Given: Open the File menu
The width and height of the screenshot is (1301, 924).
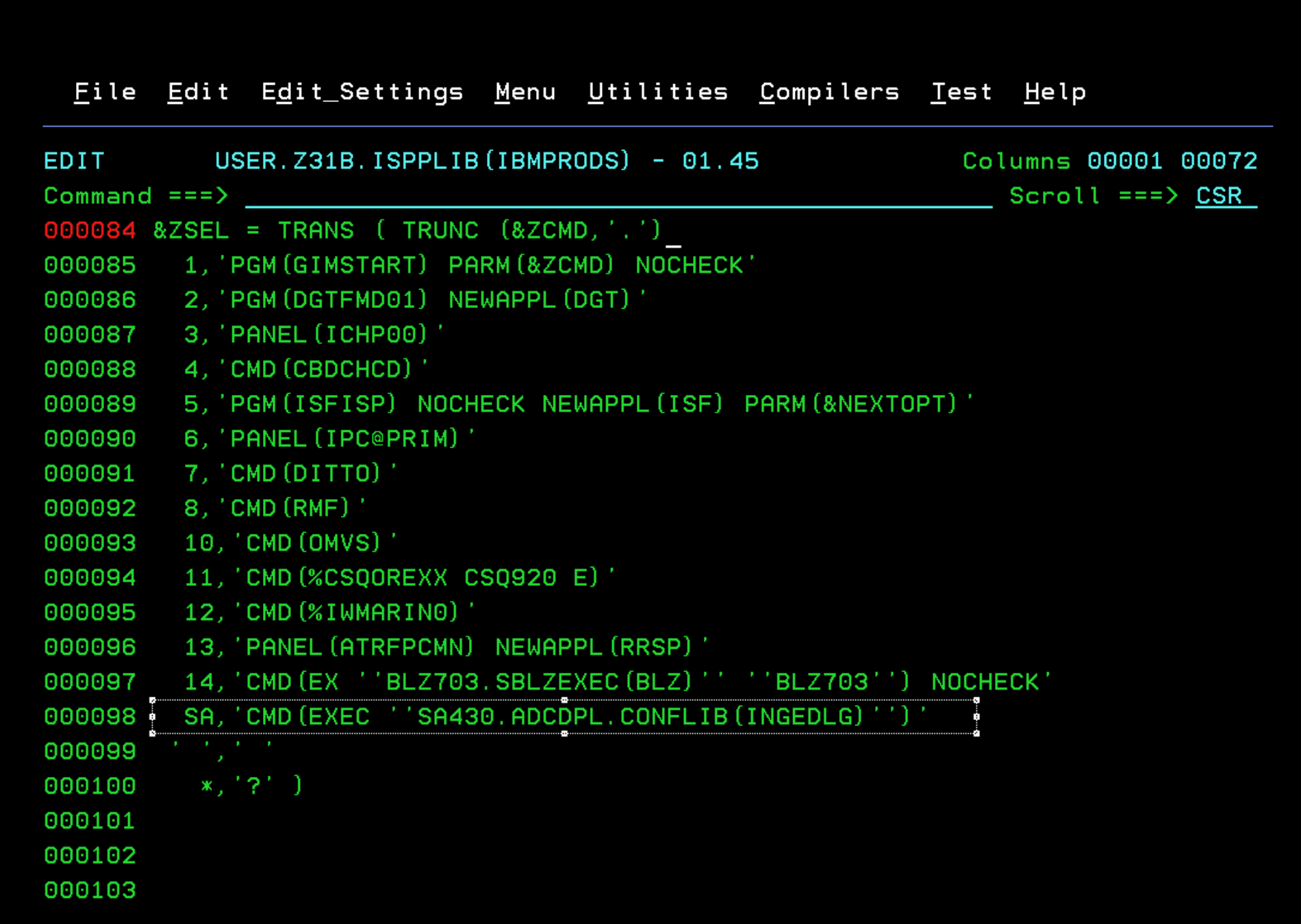Looking at the screenshot, I should [x=104, y=92].
